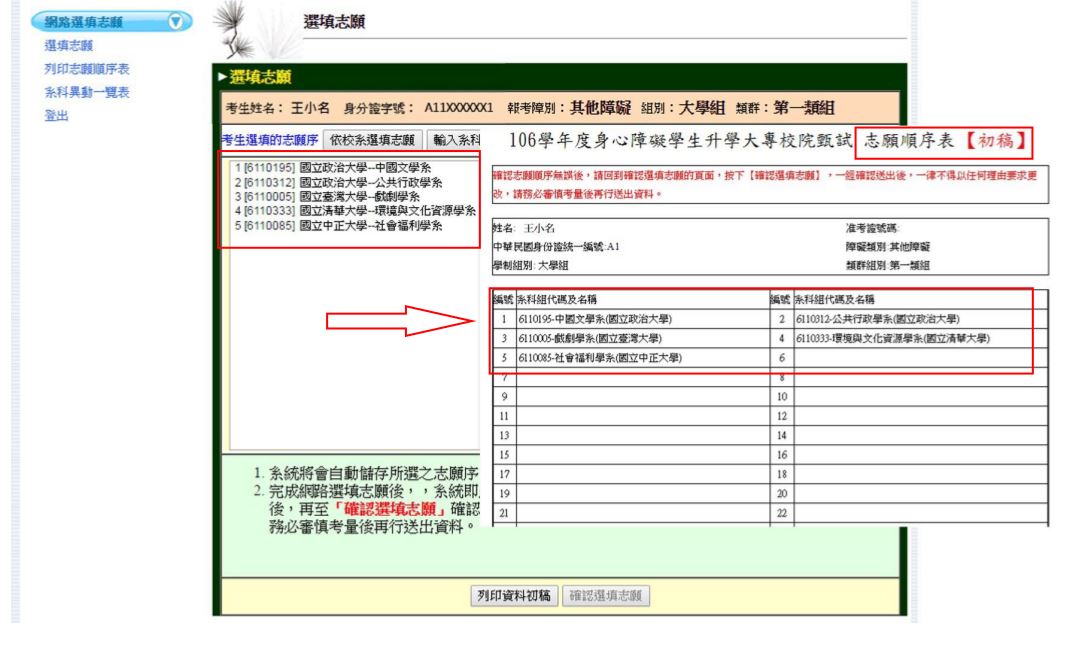The width and height of the screenshot is (1081, 657).
Task: Click table cell 6110005-戲劇學系(國立臺灣大學)
Action: (643, 338)
